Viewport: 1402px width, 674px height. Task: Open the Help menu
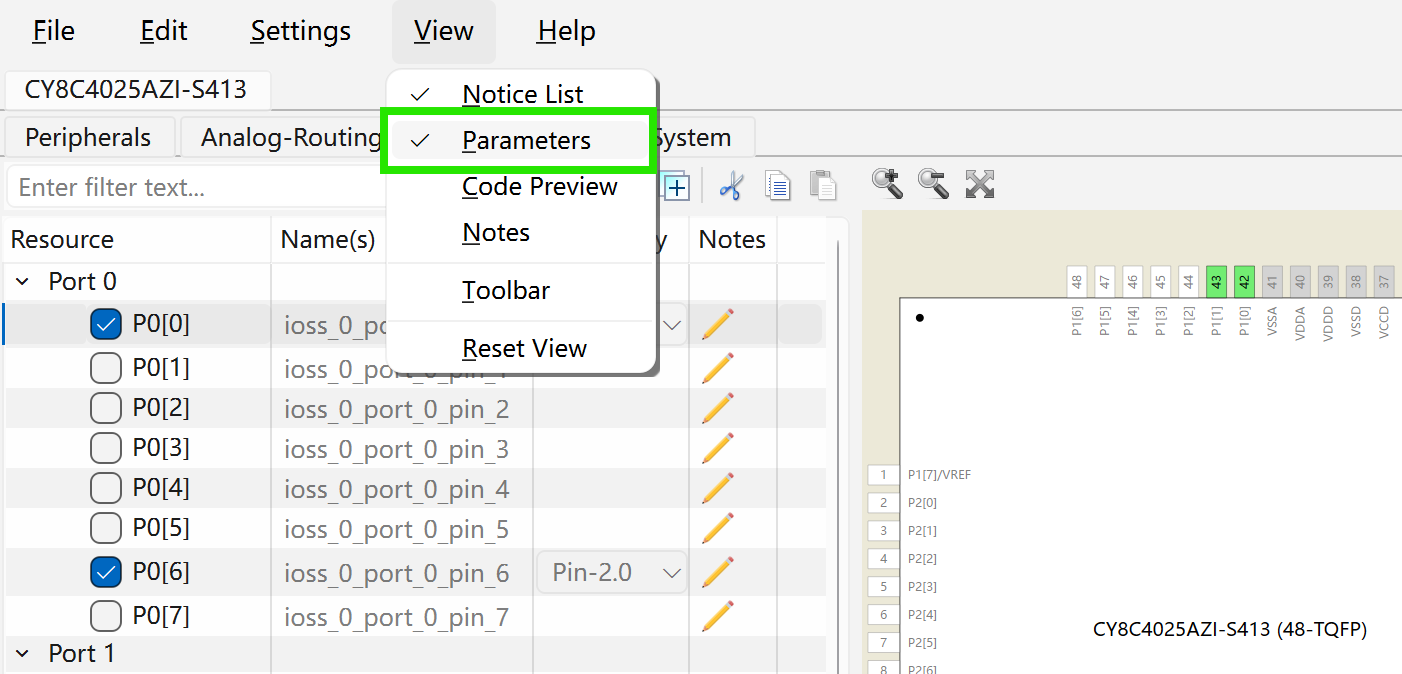pyautogui.click(x=566, y=31)
